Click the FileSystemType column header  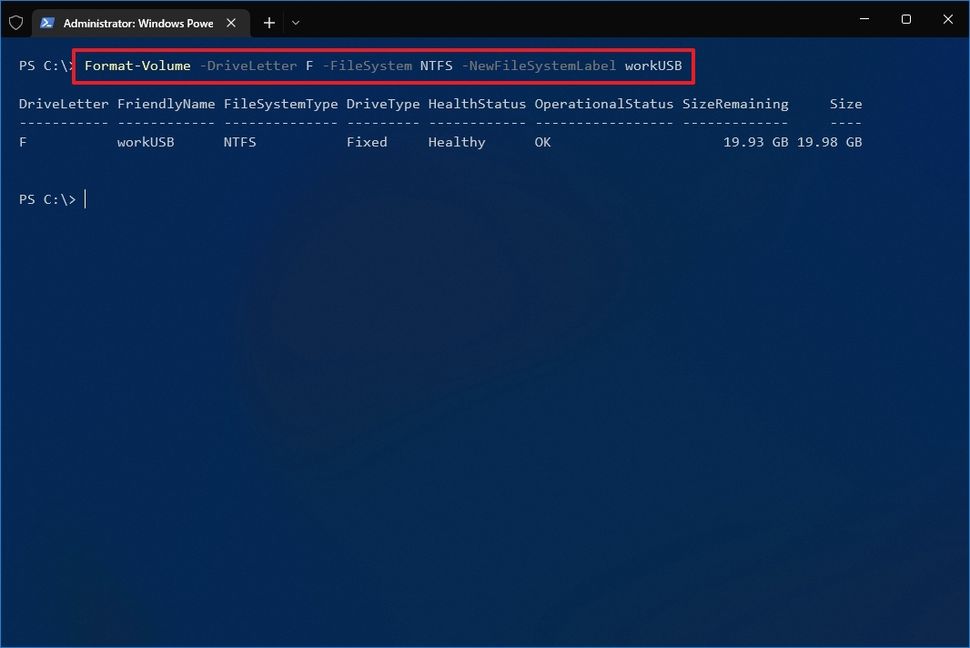281,104
